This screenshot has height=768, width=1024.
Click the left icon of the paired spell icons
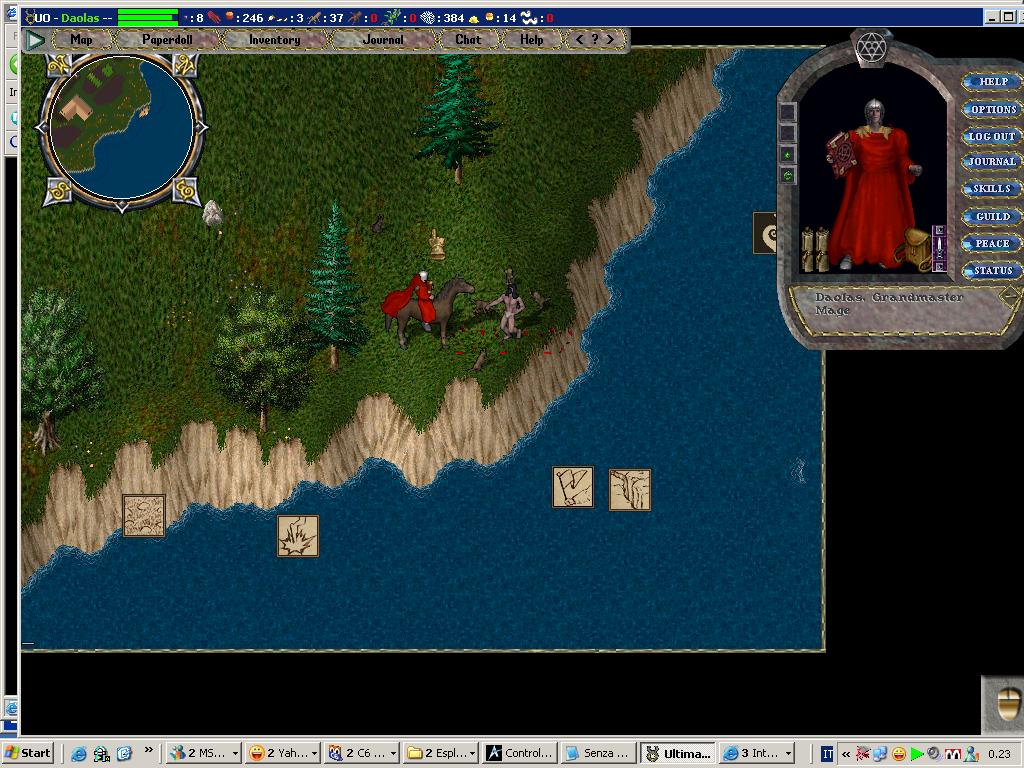point(573,487)
